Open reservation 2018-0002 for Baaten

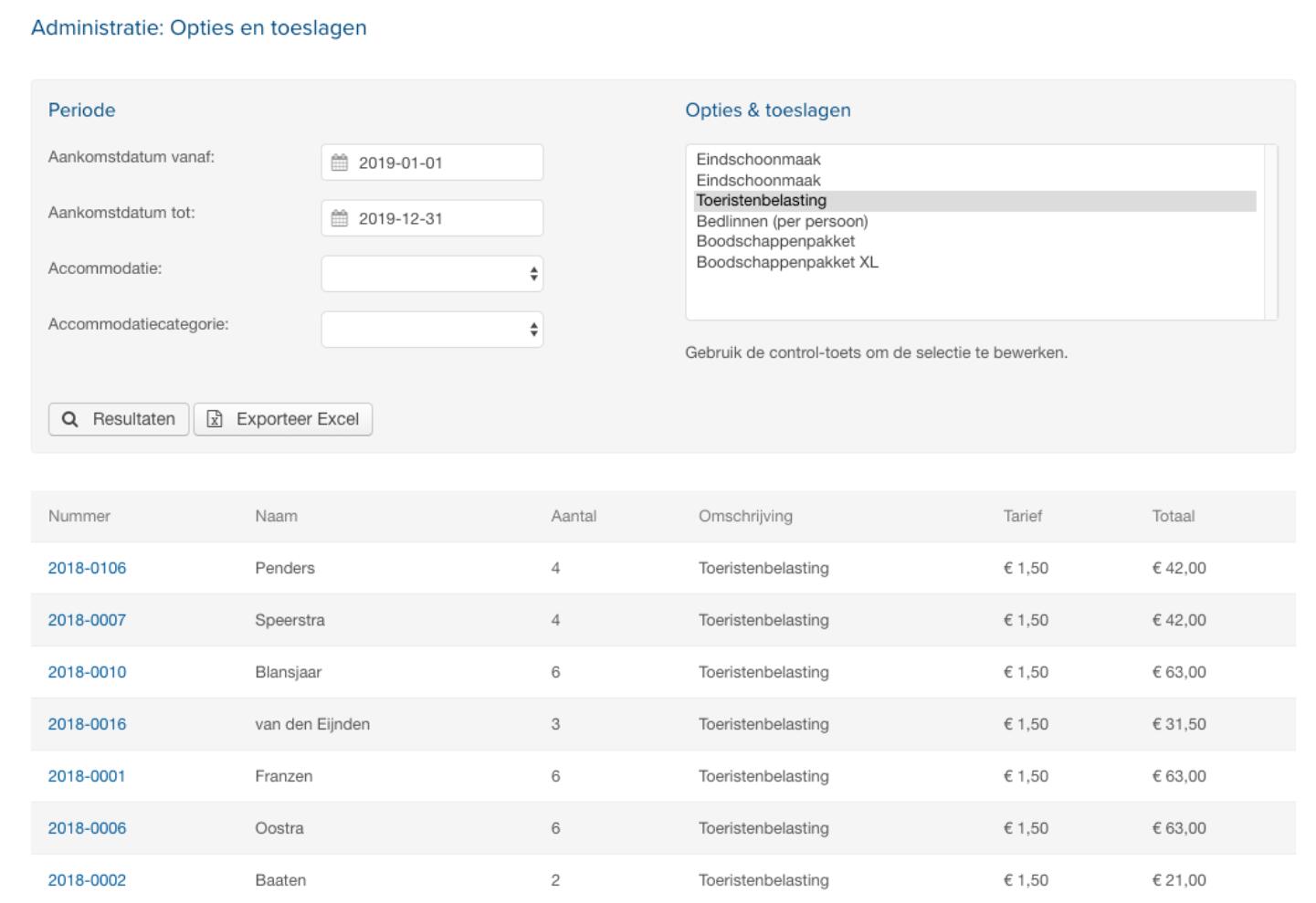coord(87,880)
